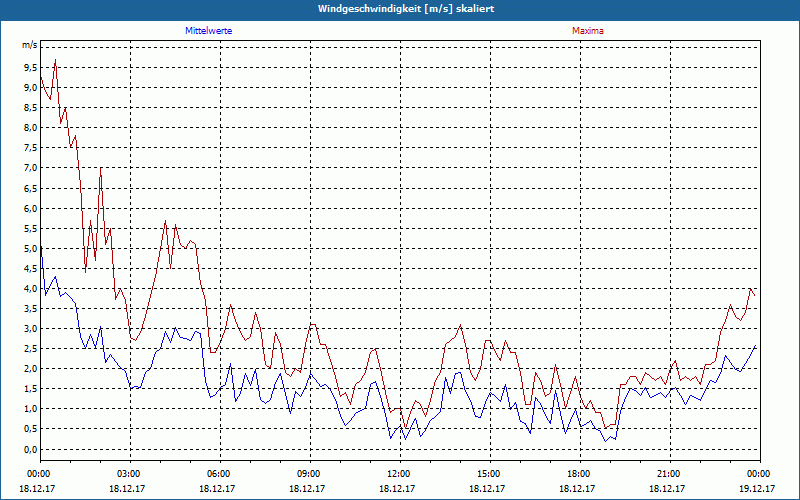This screenshot has height=500, width=800.
Task: Click the 2,0 y-axis value
Action: coord(31,369)
